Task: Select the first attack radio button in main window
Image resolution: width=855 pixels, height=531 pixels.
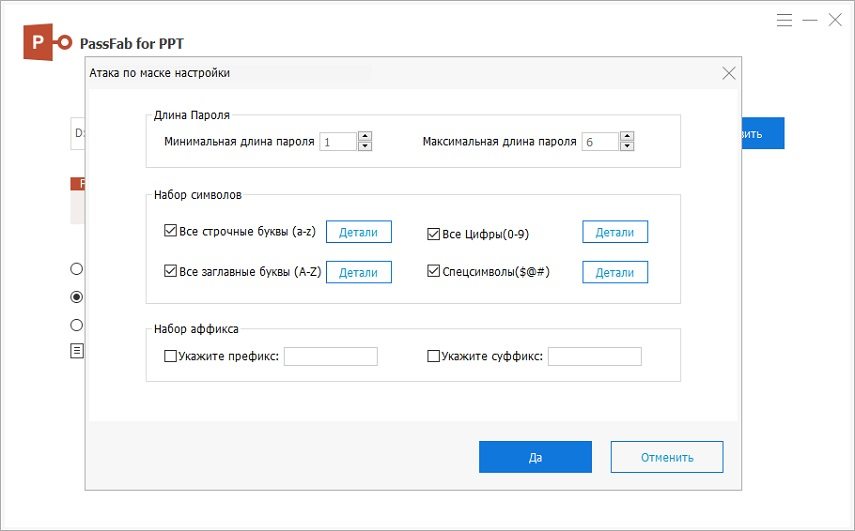Action: click(77, 269)
